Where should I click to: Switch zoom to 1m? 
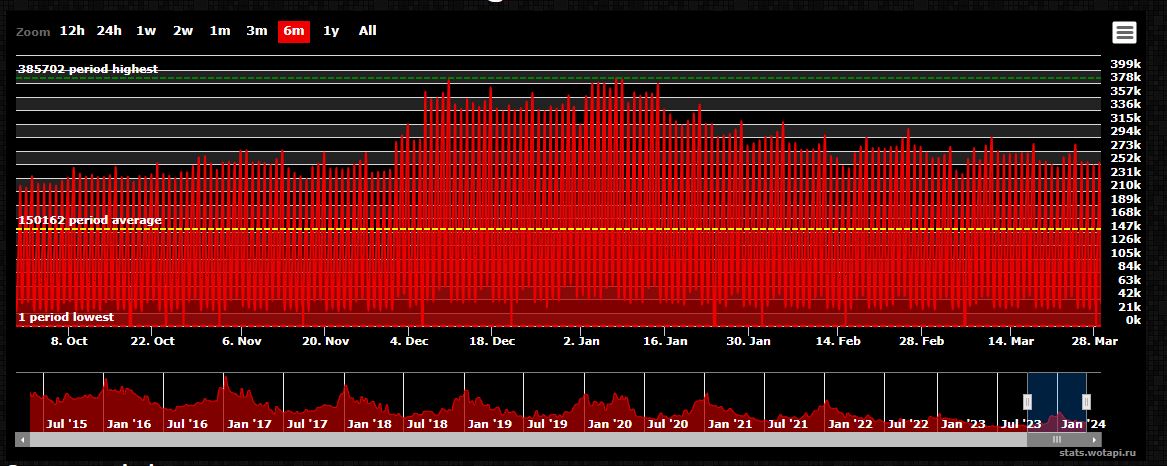click(220, 31)
